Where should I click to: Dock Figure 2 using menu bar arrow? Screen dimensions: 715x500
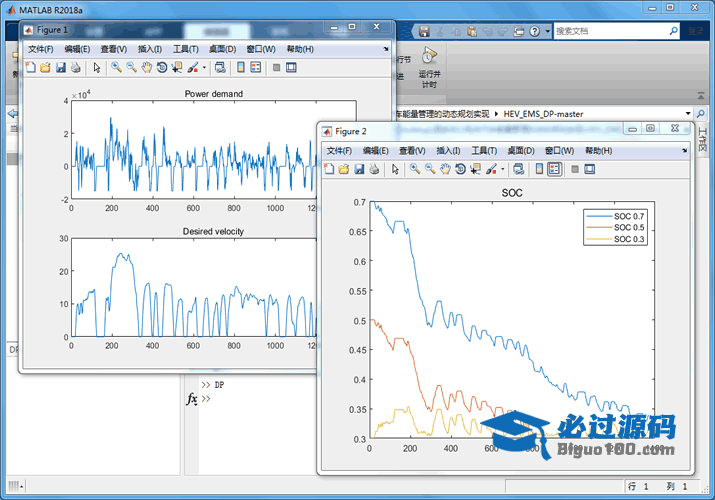click(684, 150)
